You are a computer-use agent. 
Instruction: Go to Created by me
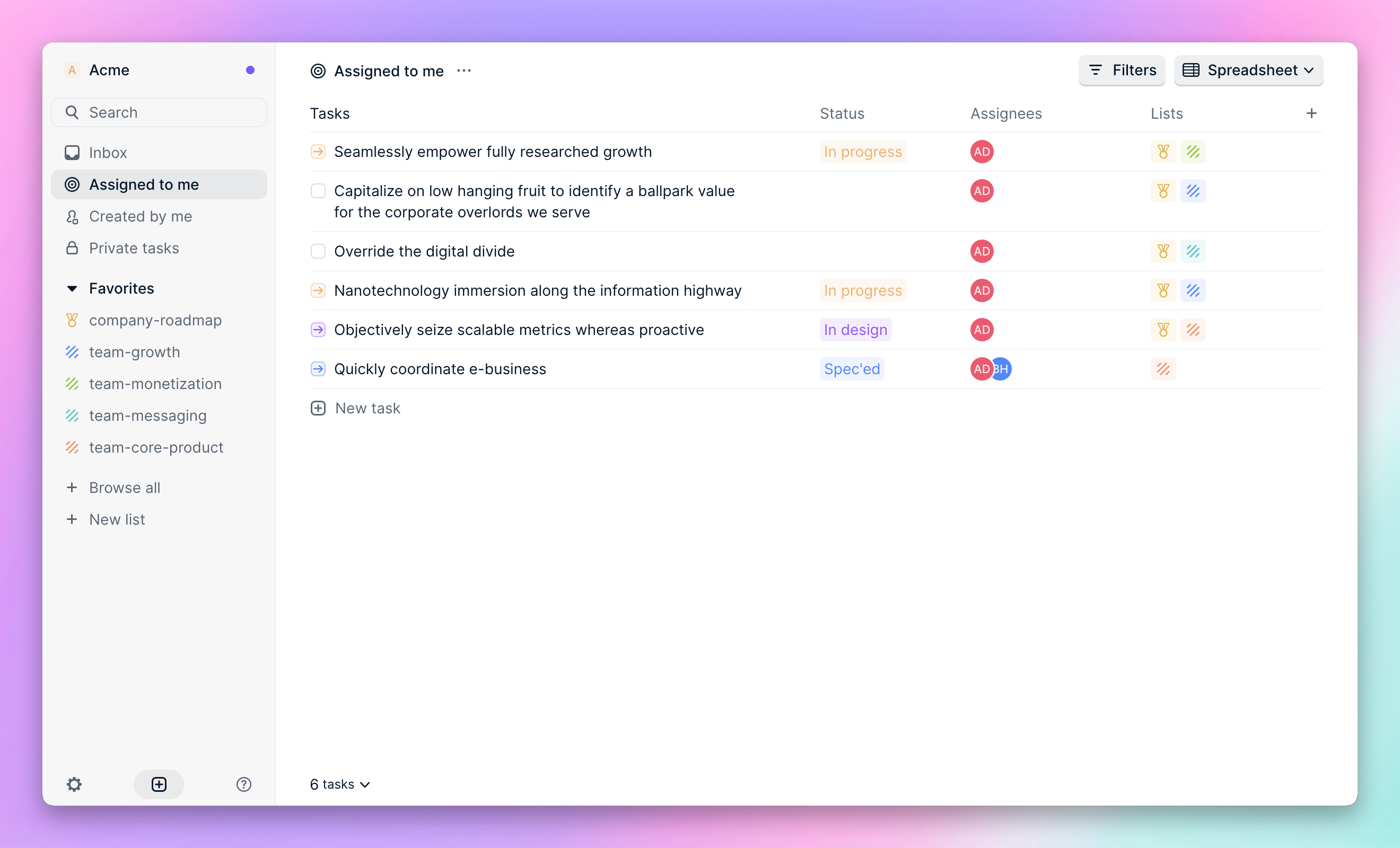141,216
